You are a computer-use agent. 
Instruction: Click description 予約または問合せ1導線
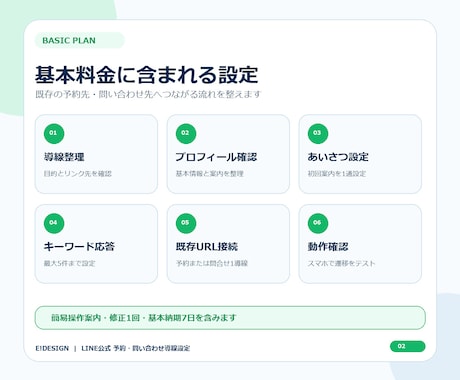click(x=212, y=263)
